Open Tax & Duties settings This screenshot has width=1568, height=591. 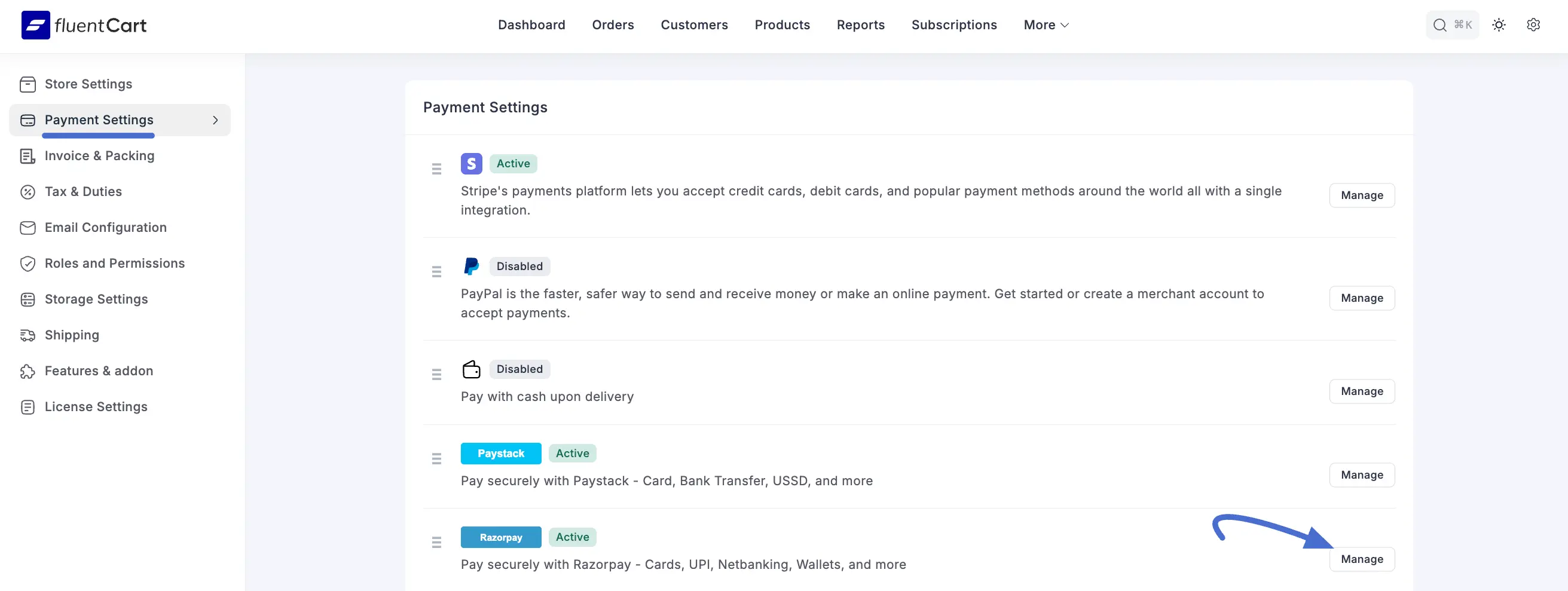pos(82,191)
